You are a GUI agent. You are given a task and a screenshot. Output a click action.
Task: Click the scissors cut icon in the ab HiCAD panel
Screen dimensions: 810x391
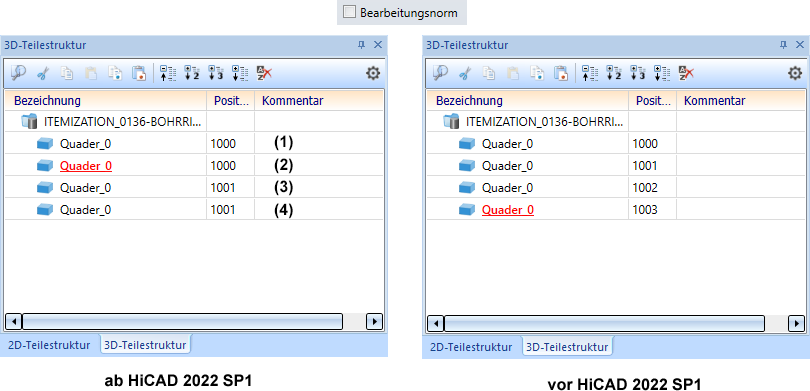(42, 74)
